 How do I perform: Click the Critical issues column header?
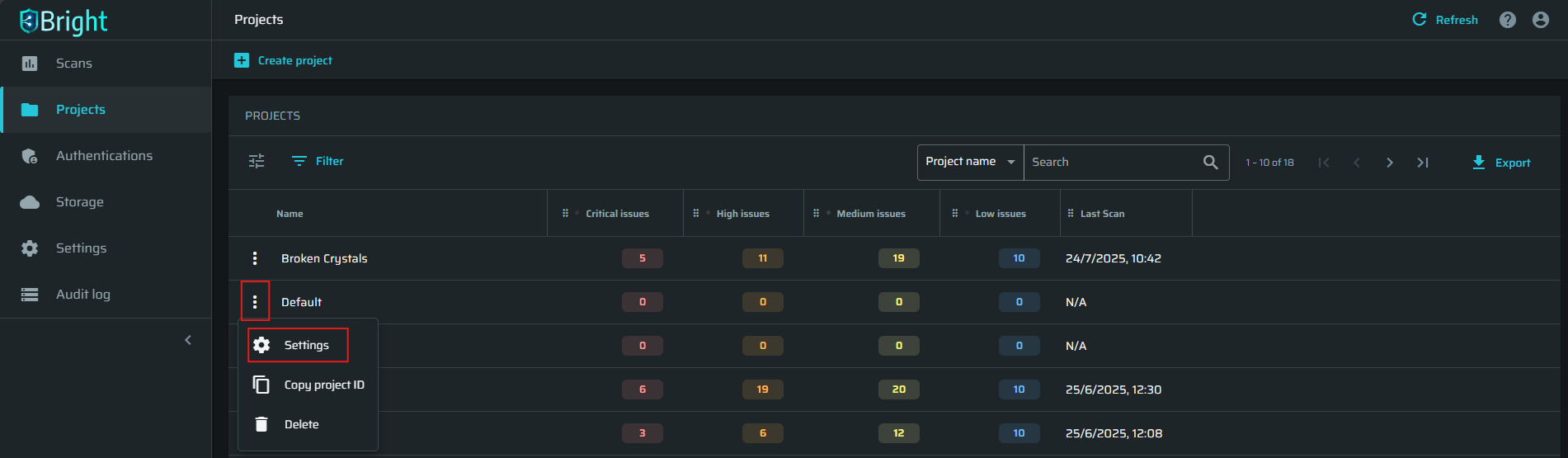pyautogui.click(x=617, y=214)
